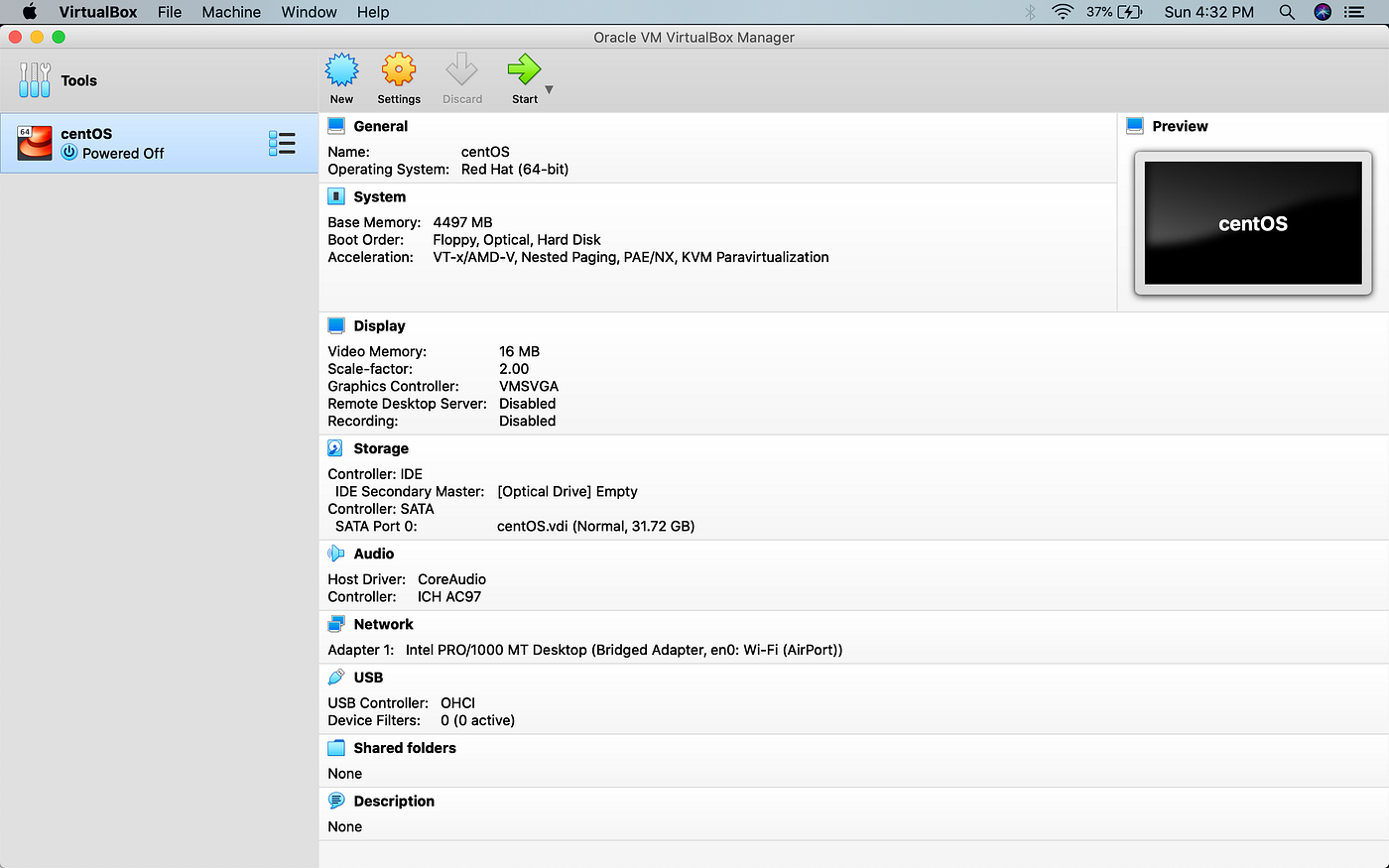The image size is (1389, 868).
Task: Click the Preview heading label
Action: coord(1181,126)
